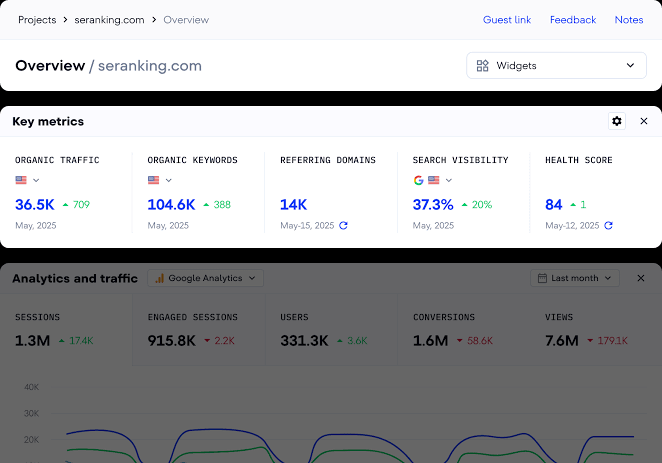Image resolution: width=662 pixels, height=463 pixels.
Task: Click Referring Domains value 14K
Action: (x=293, y=205)
